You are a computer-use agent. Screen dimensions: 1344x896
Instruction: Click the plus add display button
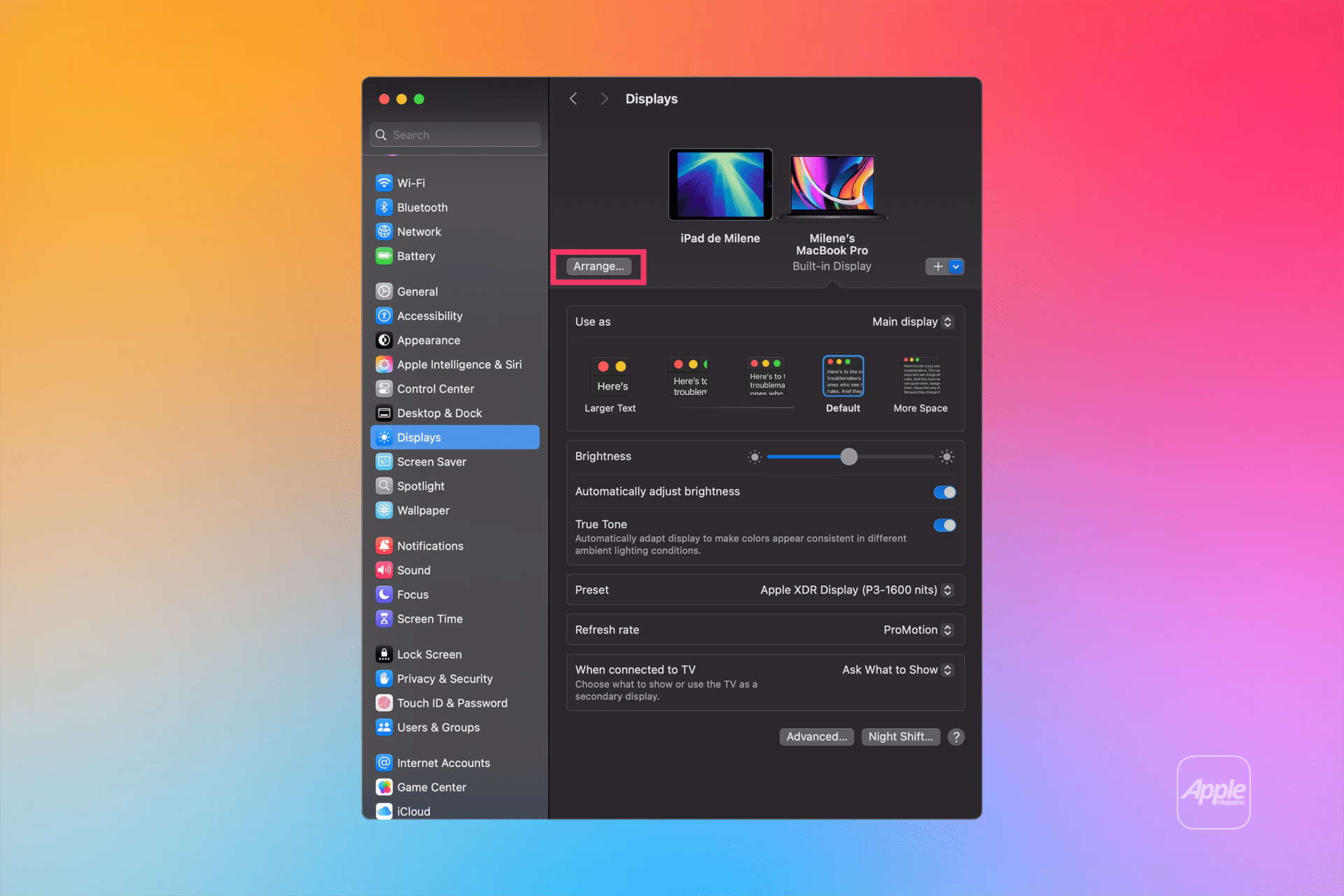(x=937, y=267)
